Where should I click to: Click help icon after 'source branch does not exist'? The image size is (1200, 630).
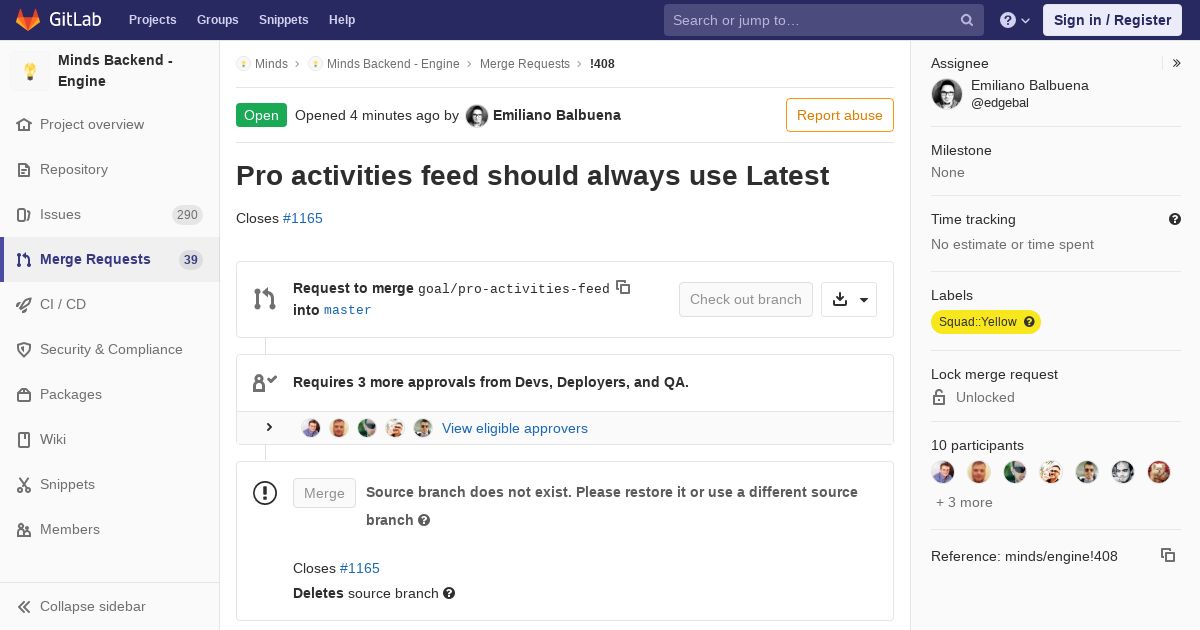click(424, 520)
